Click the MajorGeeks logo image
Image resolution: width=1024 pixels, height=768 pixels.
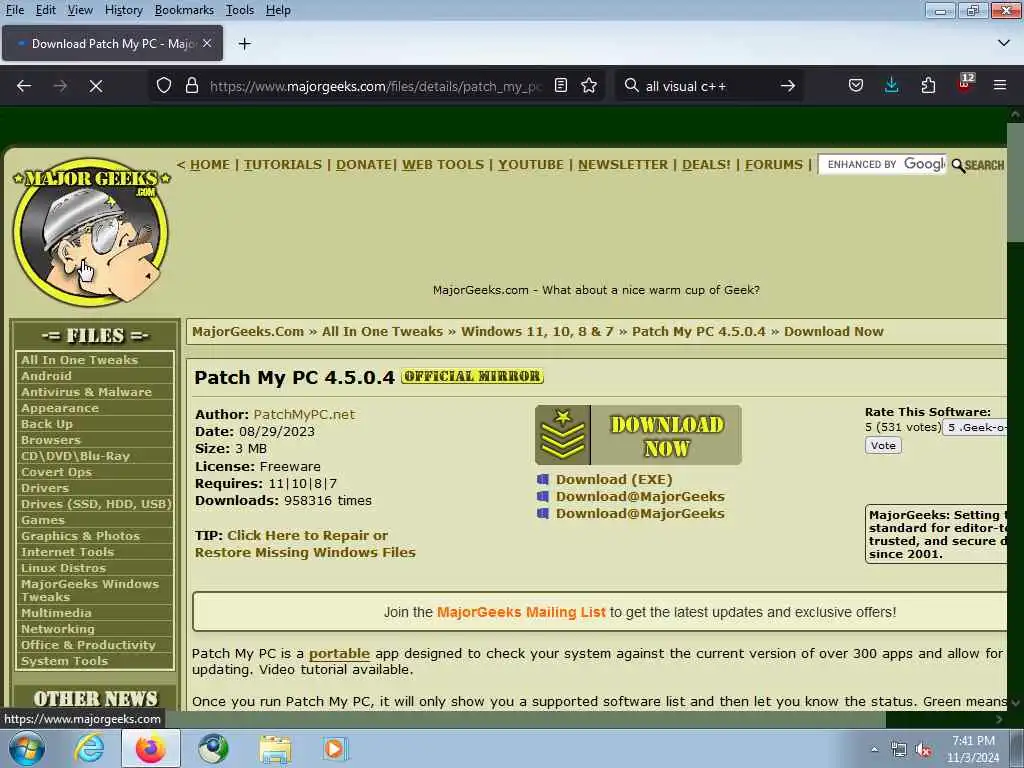91,232
